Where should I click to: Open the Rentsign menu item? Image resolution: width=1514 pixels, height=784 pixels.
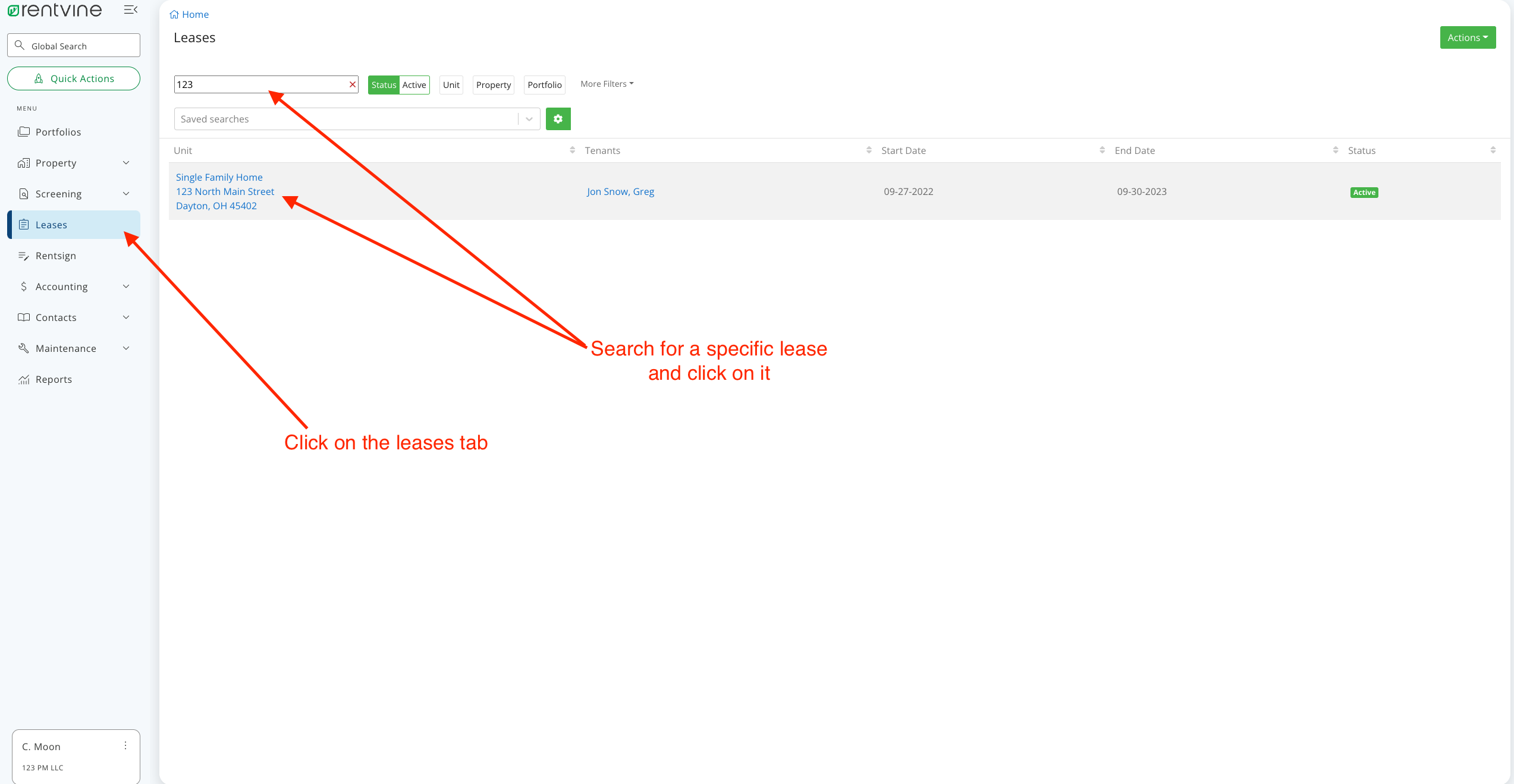[x=56, y=256]
